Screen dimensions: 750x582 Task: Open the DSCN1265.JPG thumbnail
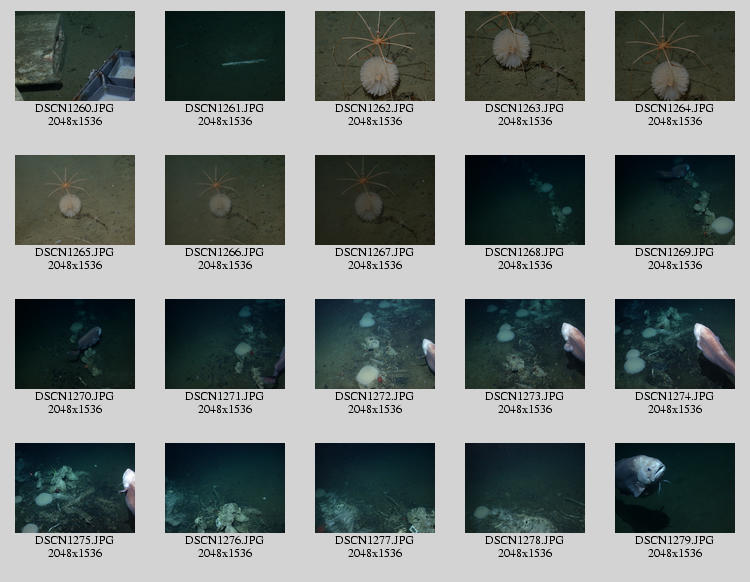75,200
